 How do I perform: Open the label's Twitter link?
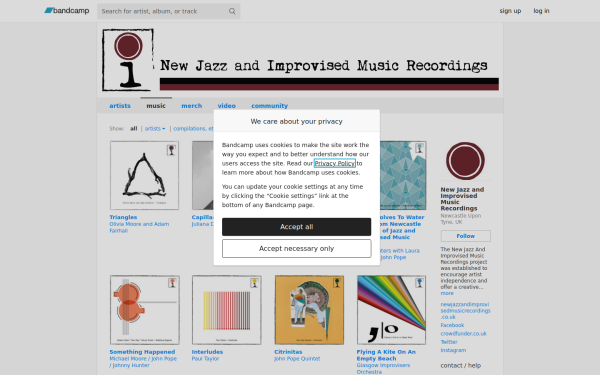(449, 342)
